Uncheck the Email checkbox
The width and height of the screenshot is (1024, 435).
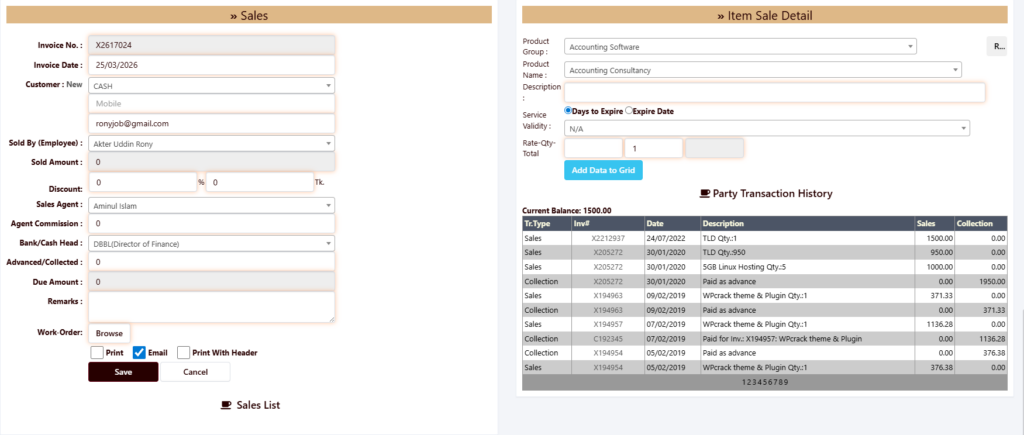[x=140, y=352]
